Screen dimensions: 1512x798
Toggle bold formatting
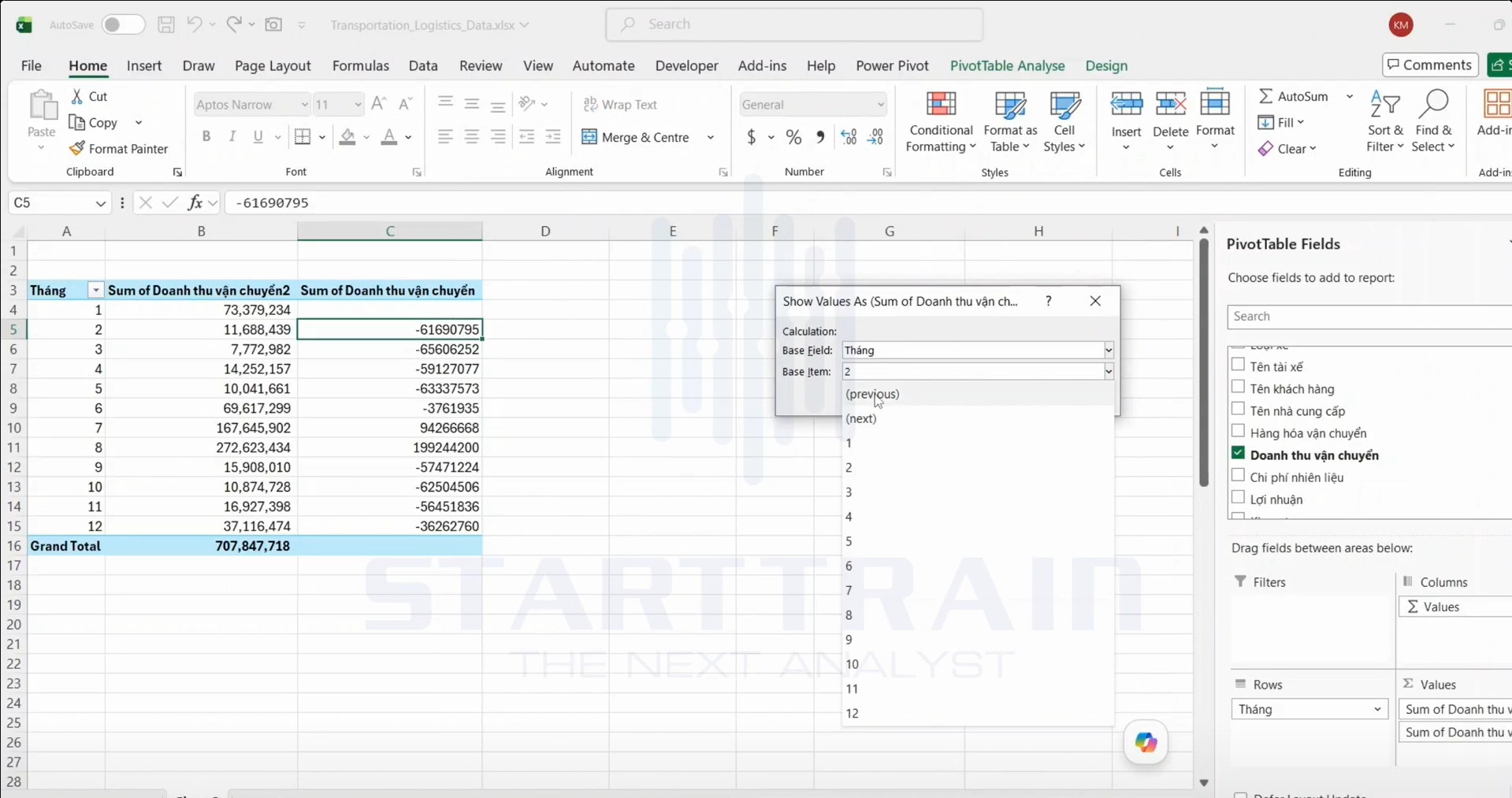click(206, 136)
